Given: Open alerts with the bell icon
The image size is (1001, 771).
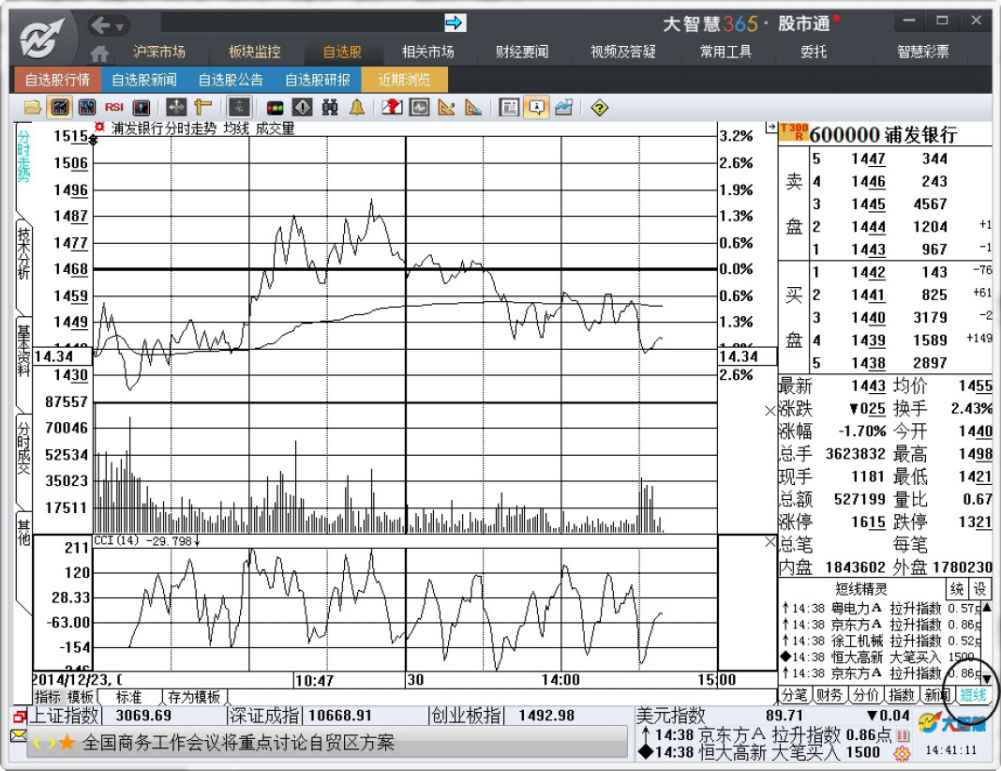Looking at the screenshot, I should [357, 107].
